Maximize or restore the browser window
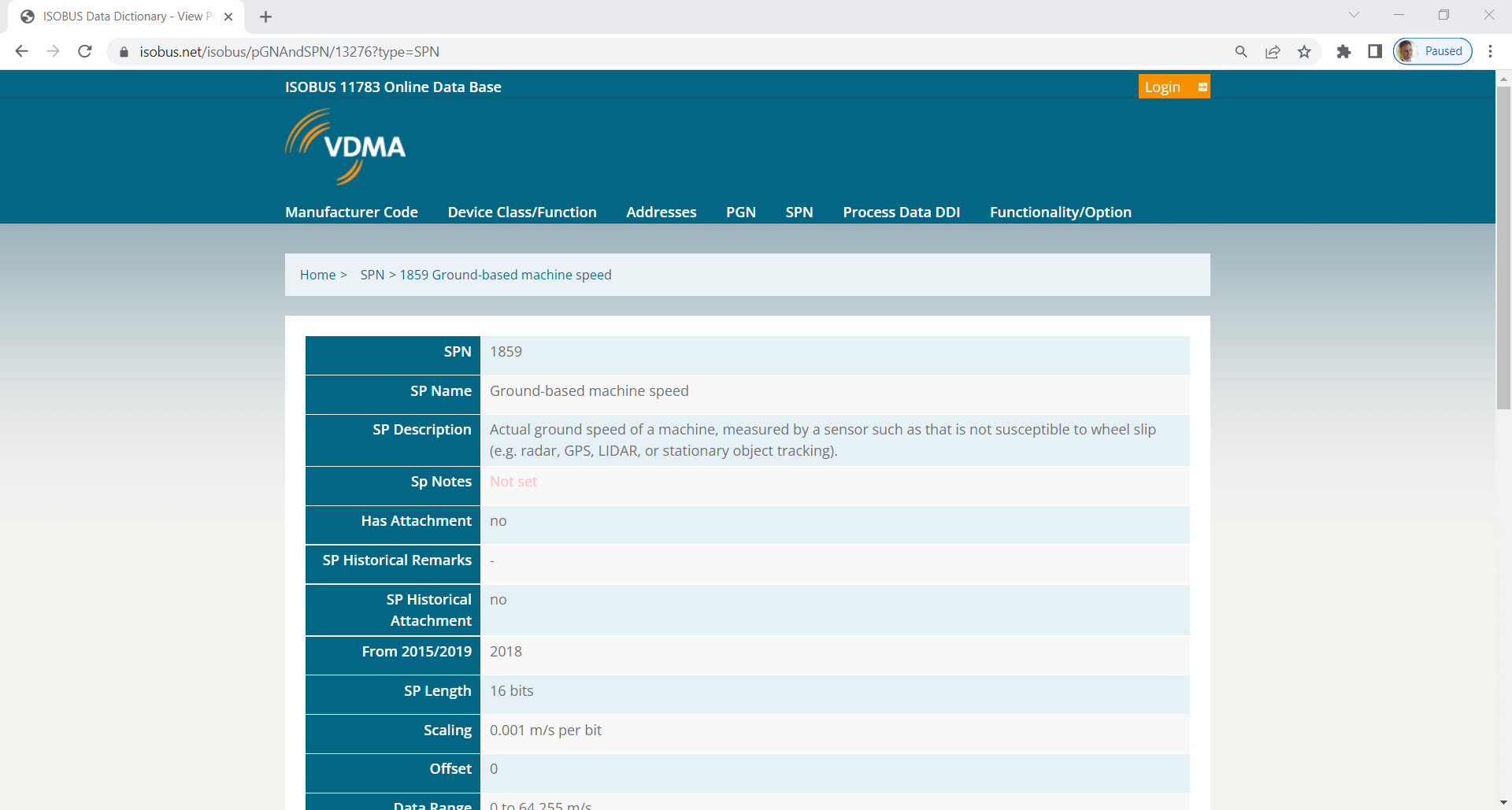This screenshot has width=1512, height=810. [1443, 15]
